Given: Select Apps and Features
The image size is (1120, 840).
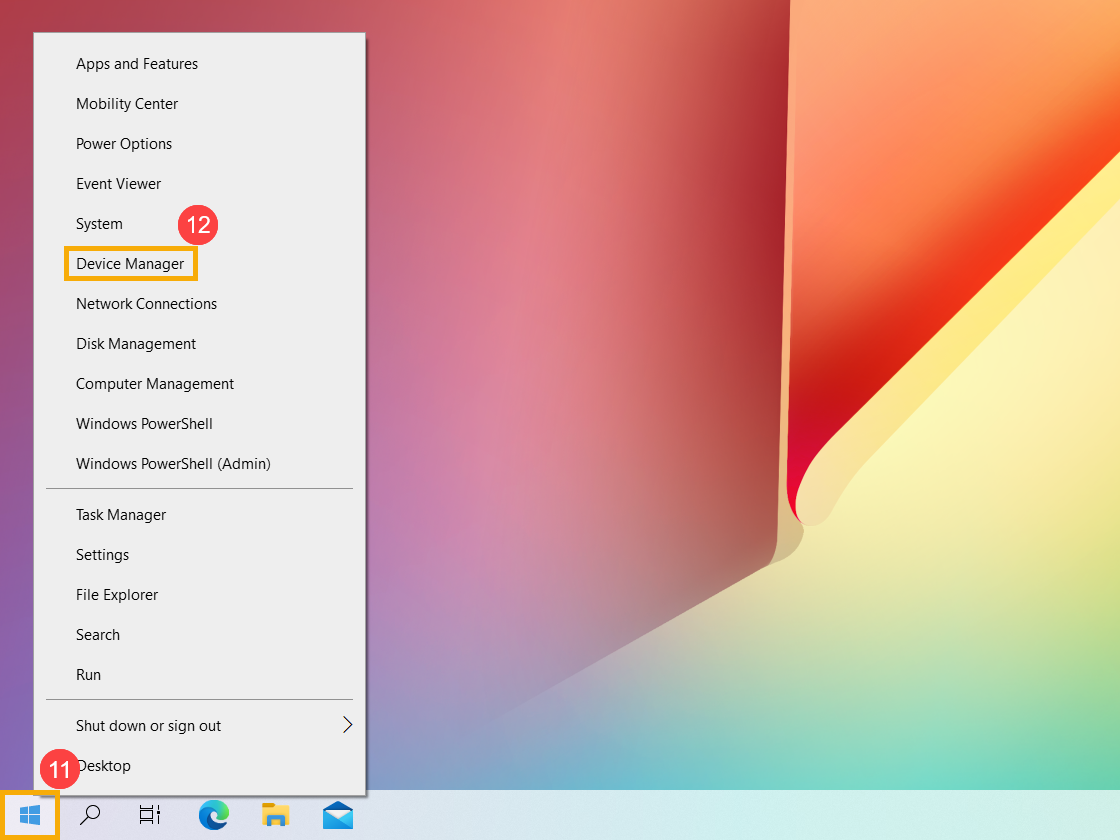Looking at the screenshot, I should pyautogui.click(x=136, y=63).
